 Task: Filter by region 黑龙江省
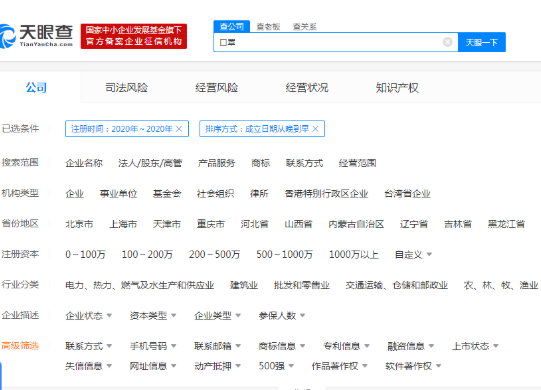click(x=506, y=224)
